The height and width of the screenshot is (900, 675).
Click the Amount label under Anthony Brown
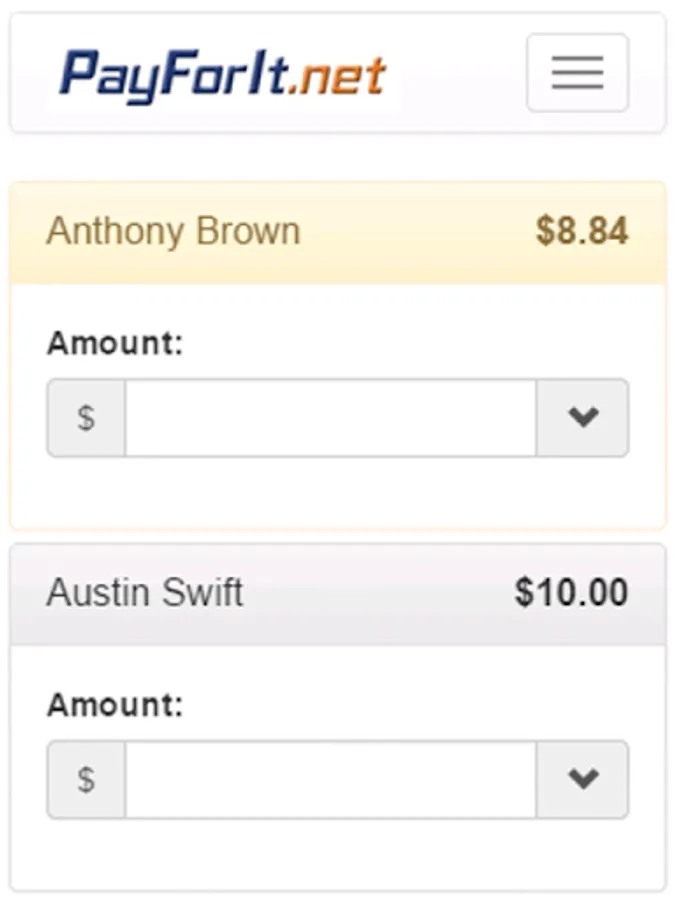point(115,343)
